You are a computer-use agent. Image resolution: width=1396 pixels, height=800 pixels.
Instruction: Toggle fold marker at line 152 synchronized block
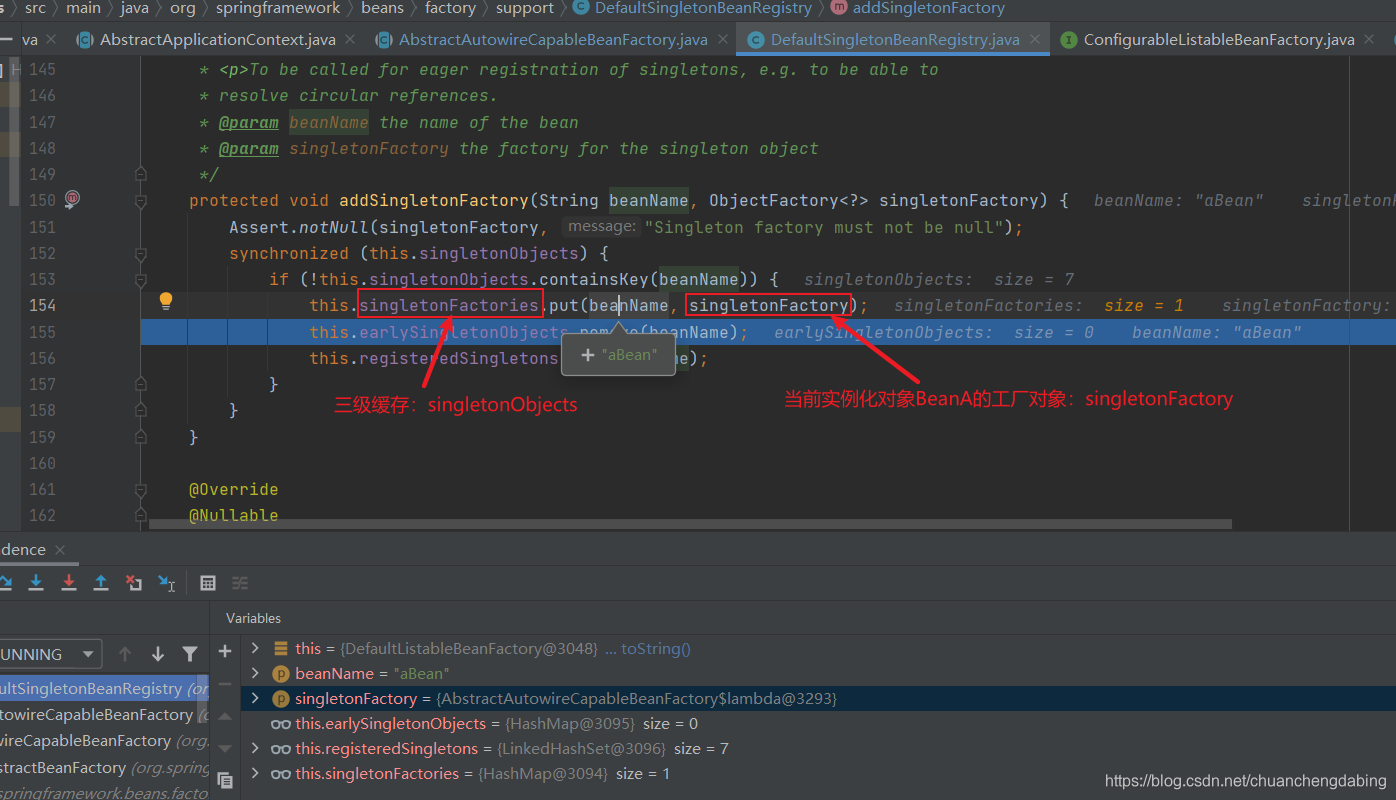141,253
